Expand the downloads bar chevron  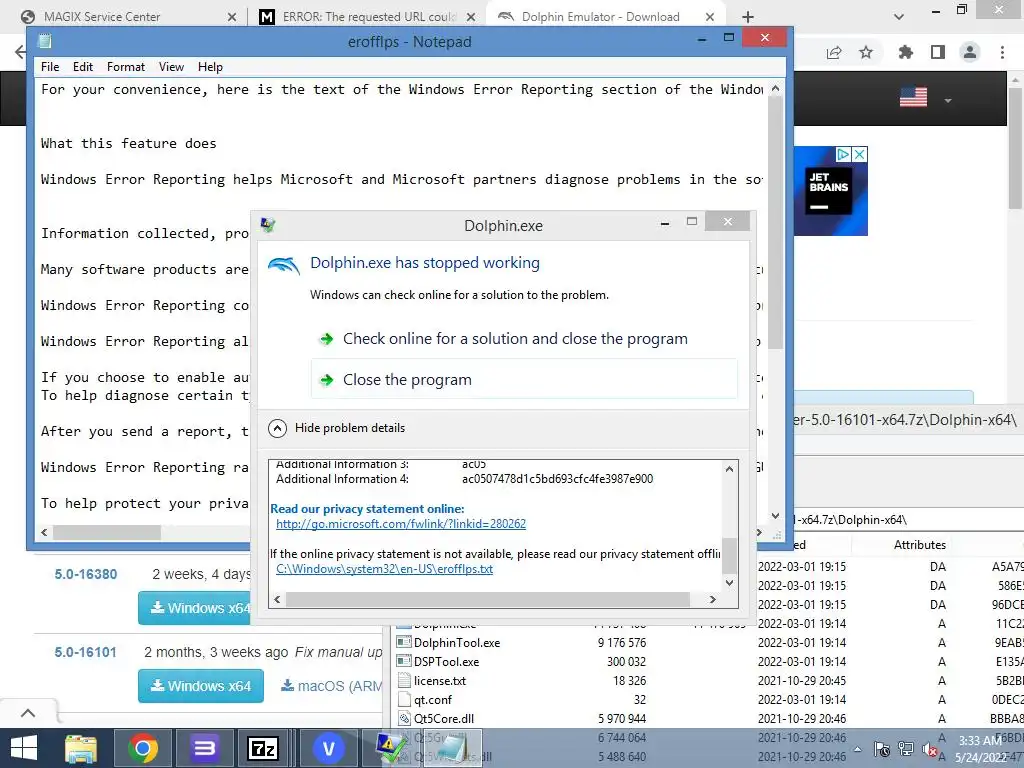pos(27,713)
